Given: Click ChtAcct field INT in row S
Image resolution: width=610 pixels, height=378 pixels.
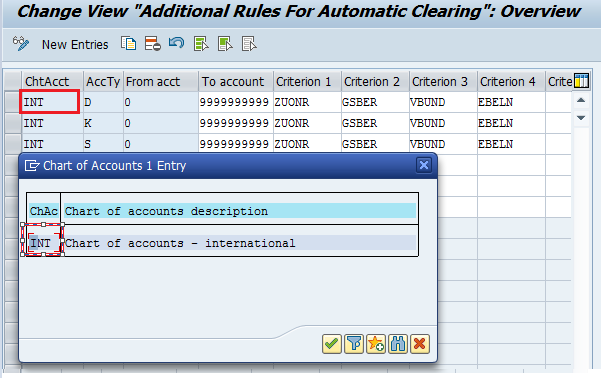Looking at the screenshot, I should [x=52, y=144].
